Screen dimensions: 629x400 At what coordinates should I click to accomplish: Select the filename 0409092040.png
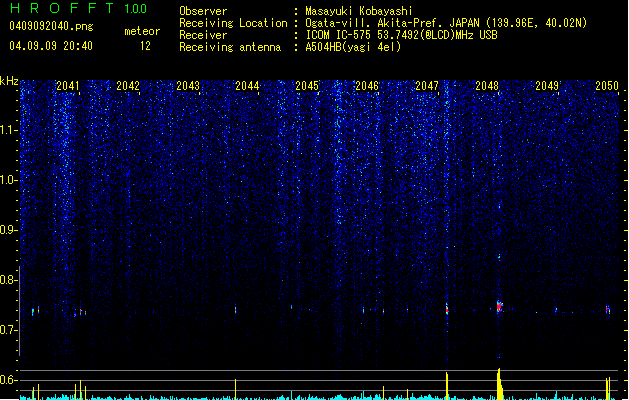click(x=51, y=26)
